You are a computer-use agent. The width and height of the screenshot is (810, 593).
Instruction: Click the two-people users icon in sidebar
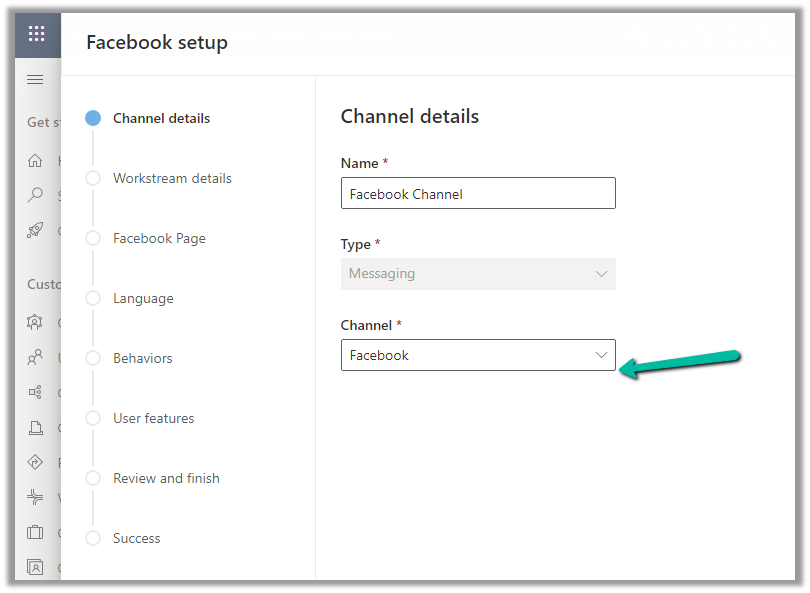36,357
